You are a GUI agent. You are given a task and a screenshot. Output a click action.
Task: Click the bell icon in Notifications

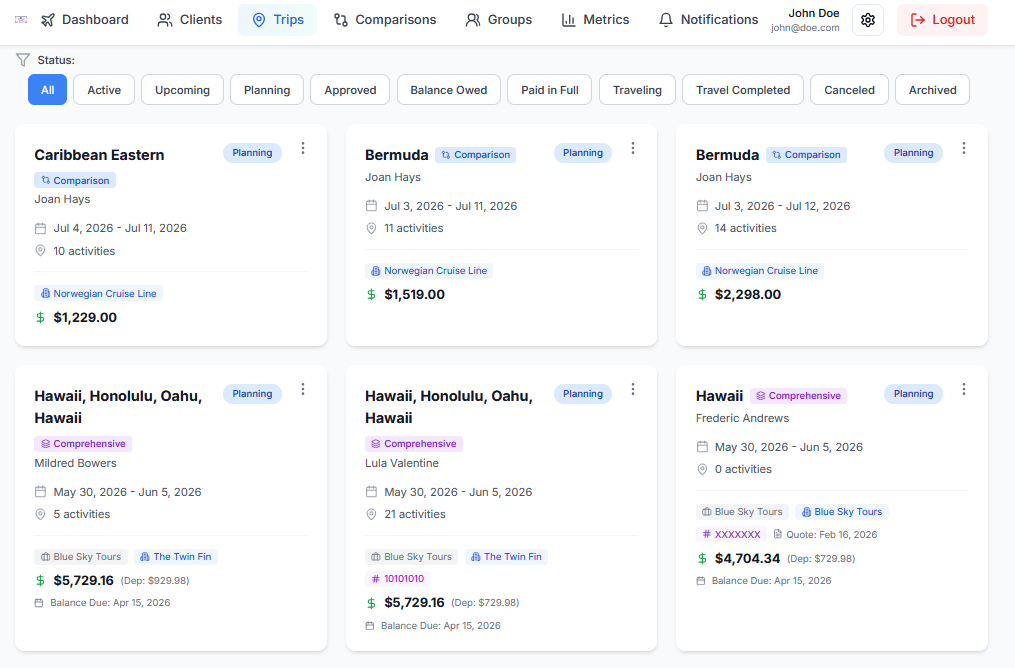(x=666, y=20)
